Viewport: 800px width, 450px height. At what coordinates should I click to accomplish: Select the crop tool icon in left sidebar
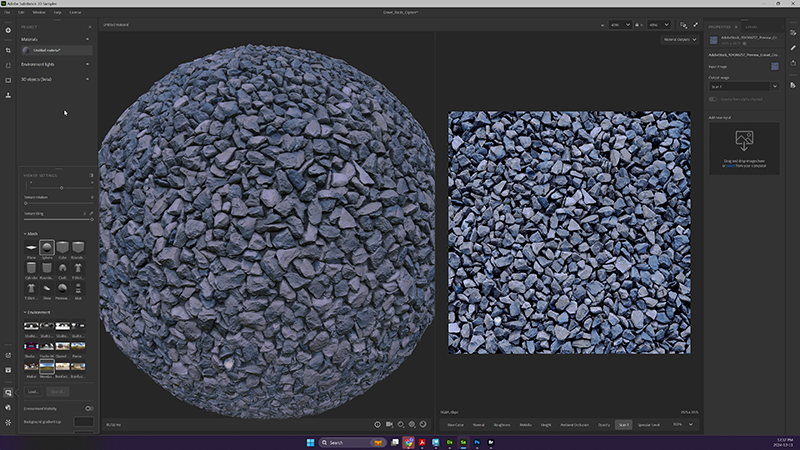[8, 50]
